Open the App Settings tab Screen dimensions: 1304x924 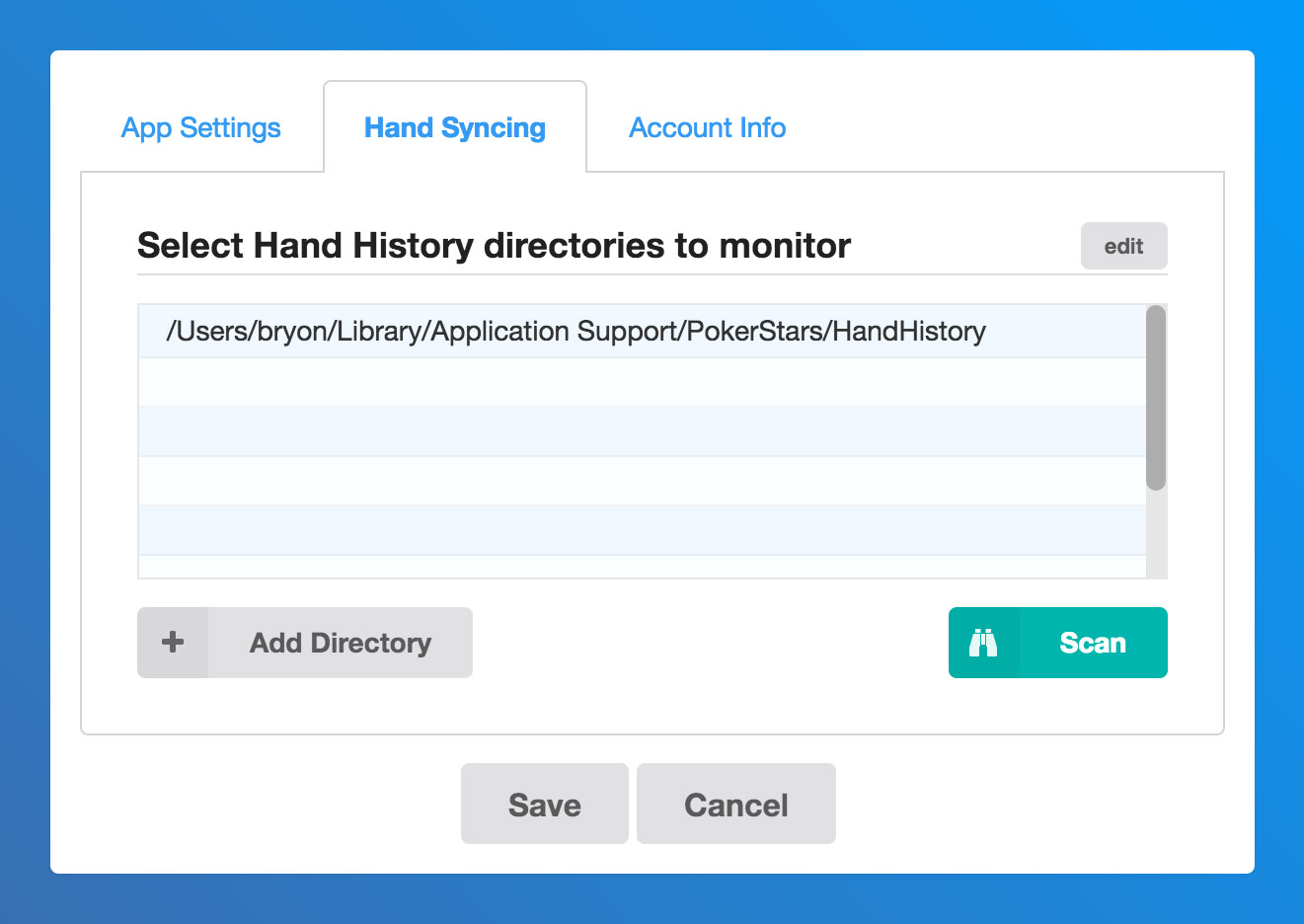201,127
